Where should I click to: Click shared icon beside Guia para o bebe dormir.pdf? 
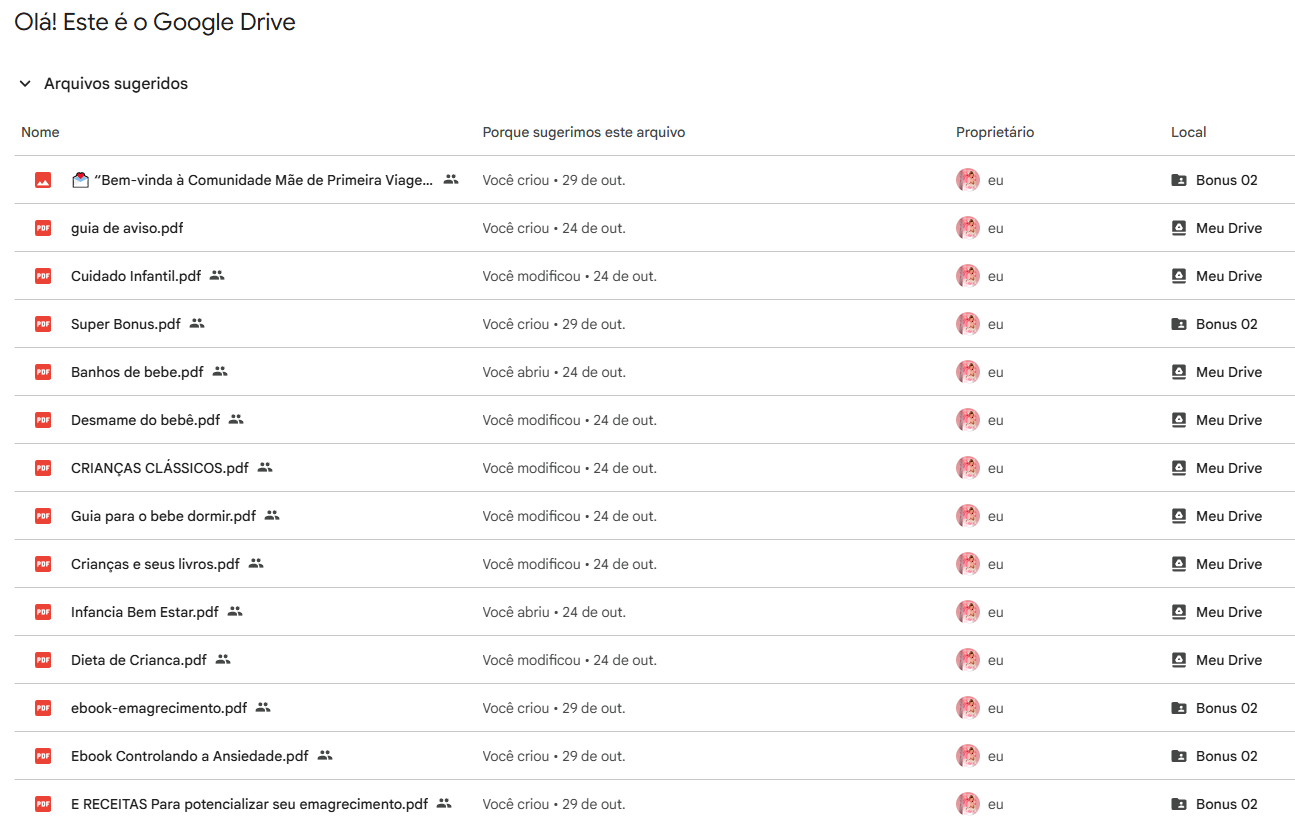pos(272,516)
